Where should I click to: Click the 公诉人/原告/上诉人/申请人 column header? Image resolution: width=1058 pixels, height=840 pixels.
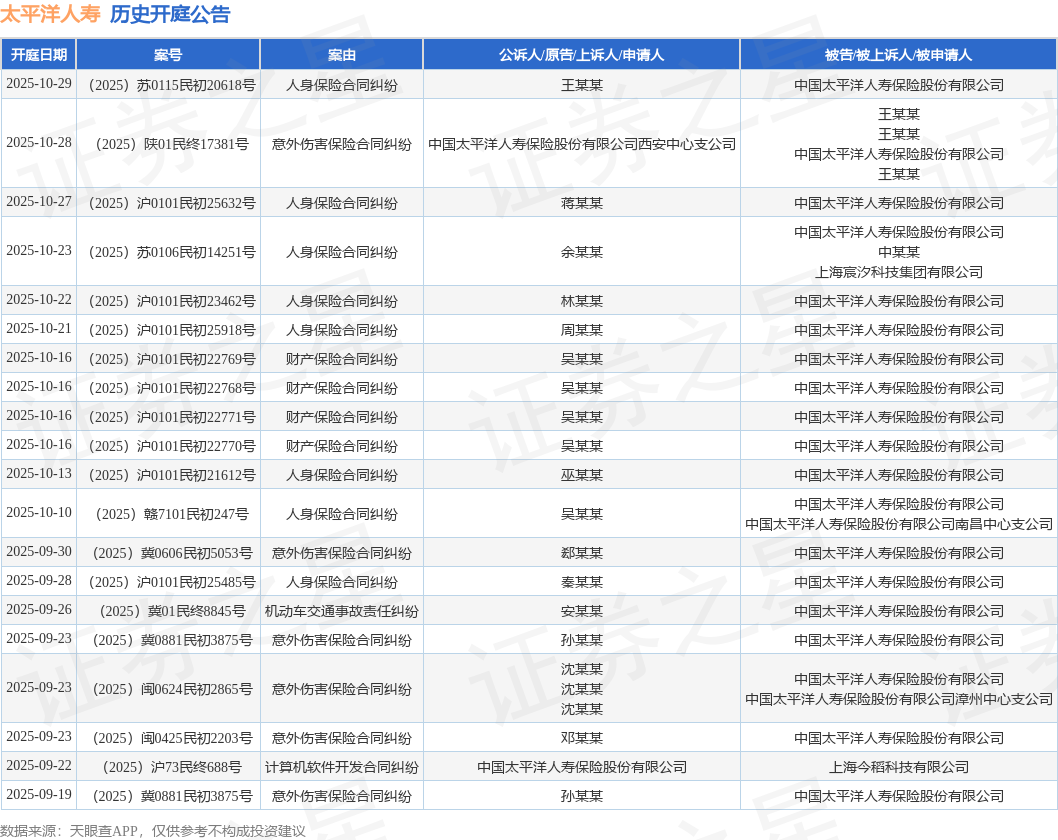582,55
